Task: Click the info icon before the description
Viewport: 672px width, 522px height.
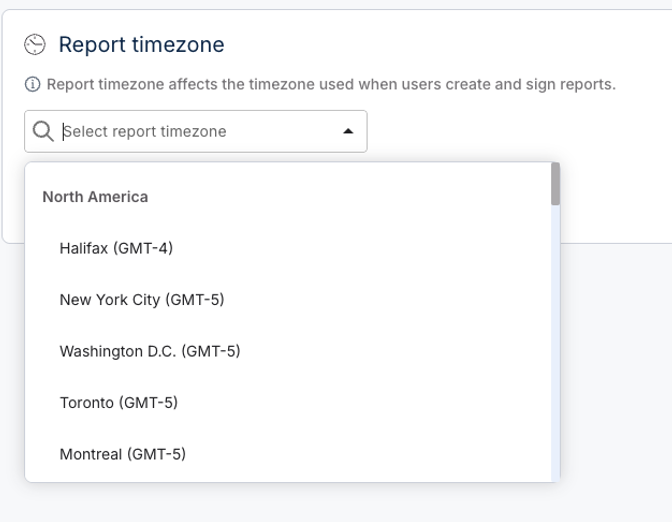Action: 33,84
